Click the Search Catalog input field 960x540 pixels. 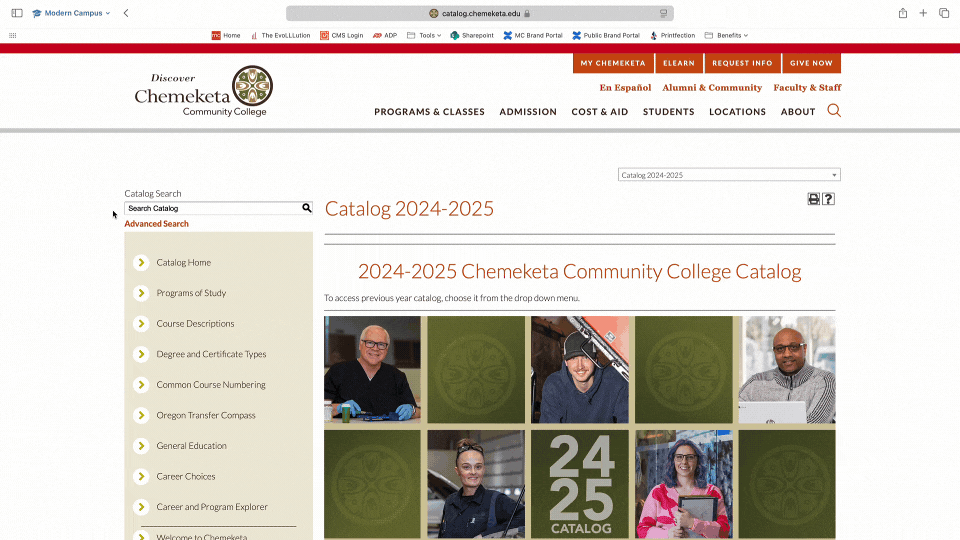(212, 208)
